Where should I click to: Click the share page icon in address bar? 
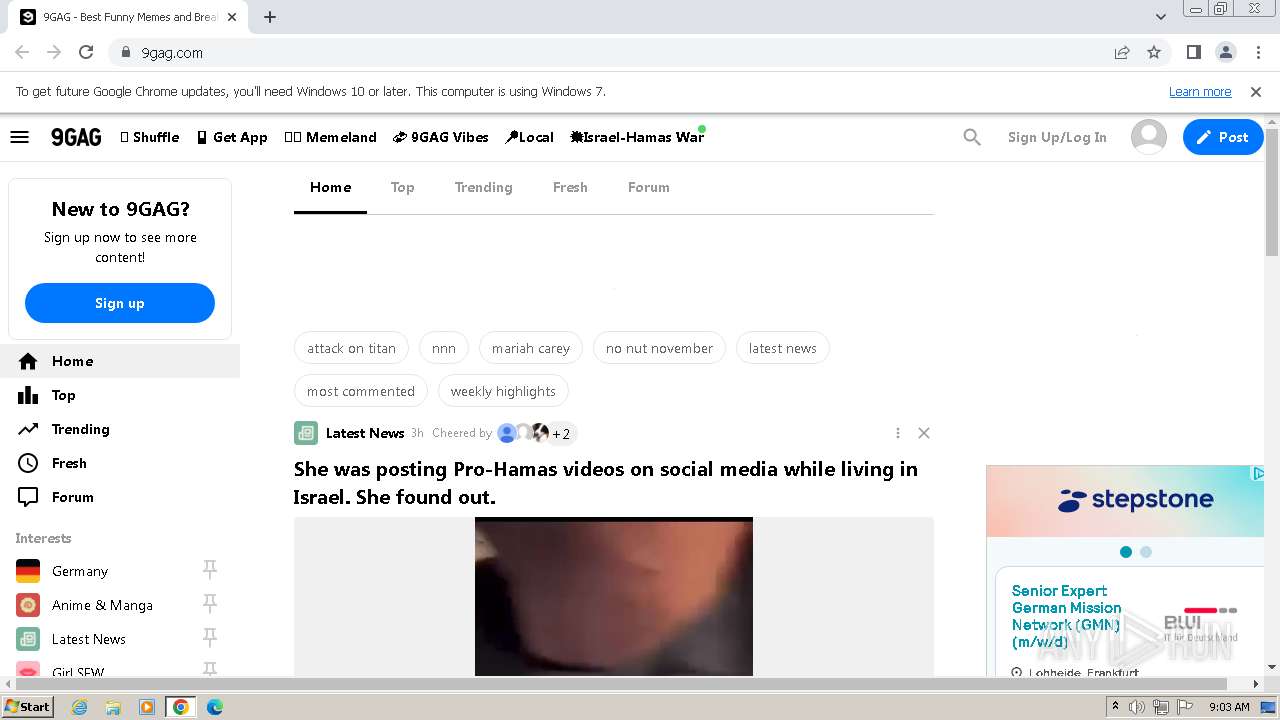tap(1122, 52)
